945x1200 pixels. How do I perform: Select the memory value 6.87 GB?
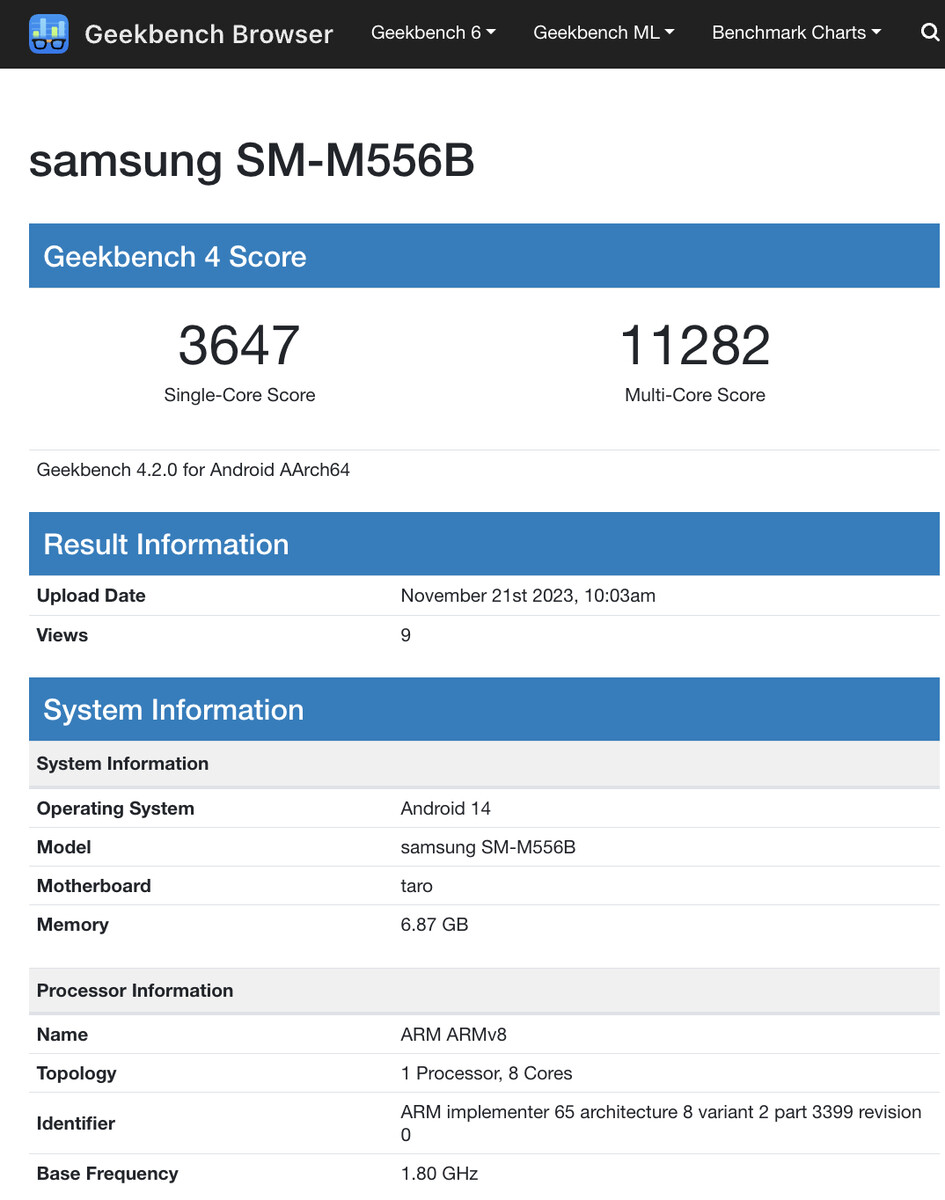(434, 925)
